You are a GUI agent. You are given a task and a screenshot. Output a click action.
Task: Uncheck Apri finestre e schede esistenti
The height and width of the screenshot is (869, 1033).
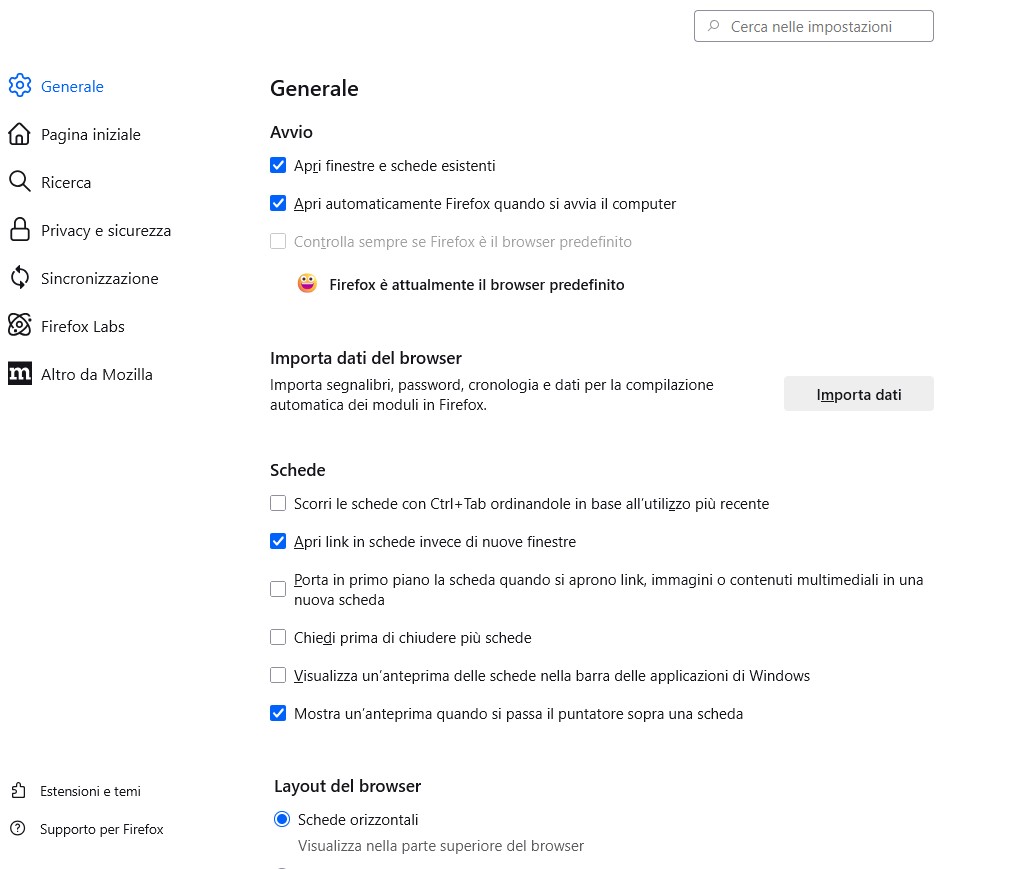pos(278,166)
